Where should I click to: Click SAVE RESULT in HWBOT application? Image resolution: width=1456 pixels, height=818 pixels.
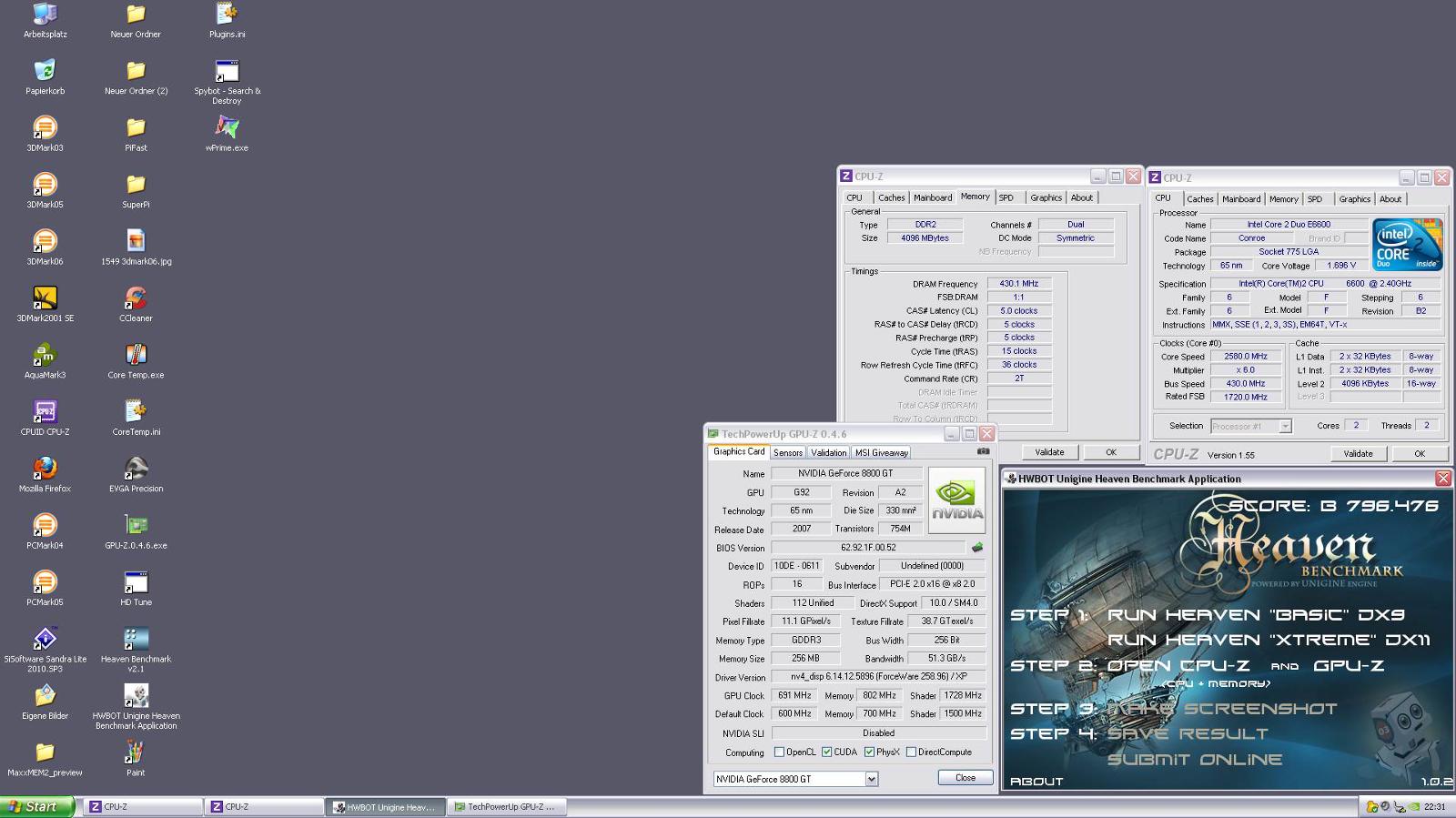pos(1187,733)
